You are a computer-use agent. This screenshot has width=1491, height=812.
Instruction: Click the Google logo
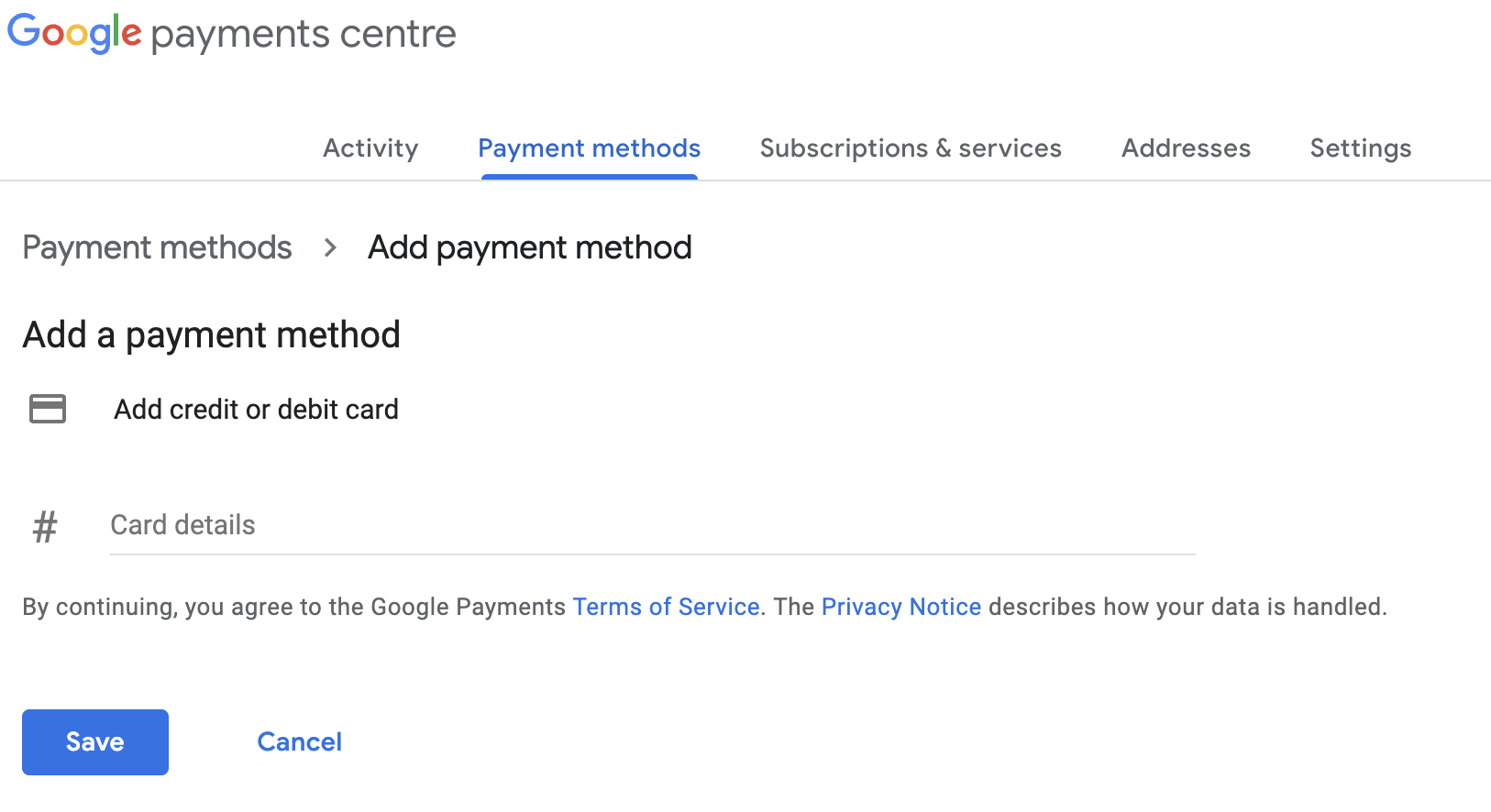pyautogui.click(x=74, y=34)
